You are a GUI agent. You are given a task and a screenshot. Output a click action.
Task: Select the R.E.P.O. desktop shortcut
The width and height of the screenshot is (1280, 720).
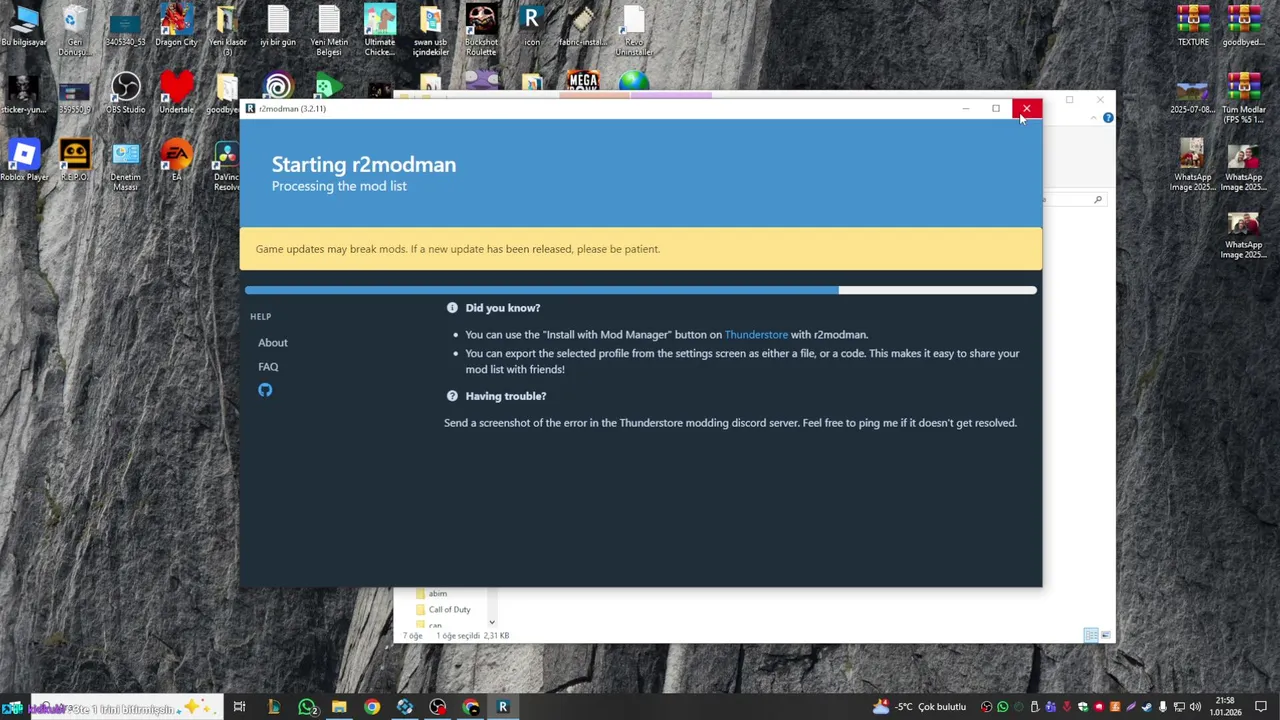point(74,160)
